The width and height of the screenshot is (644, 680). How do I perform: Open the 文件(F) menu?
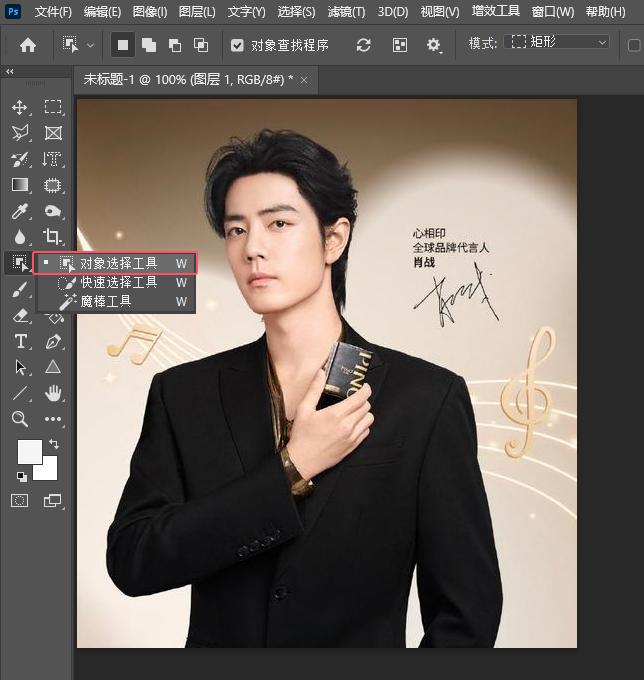point(53,12)
